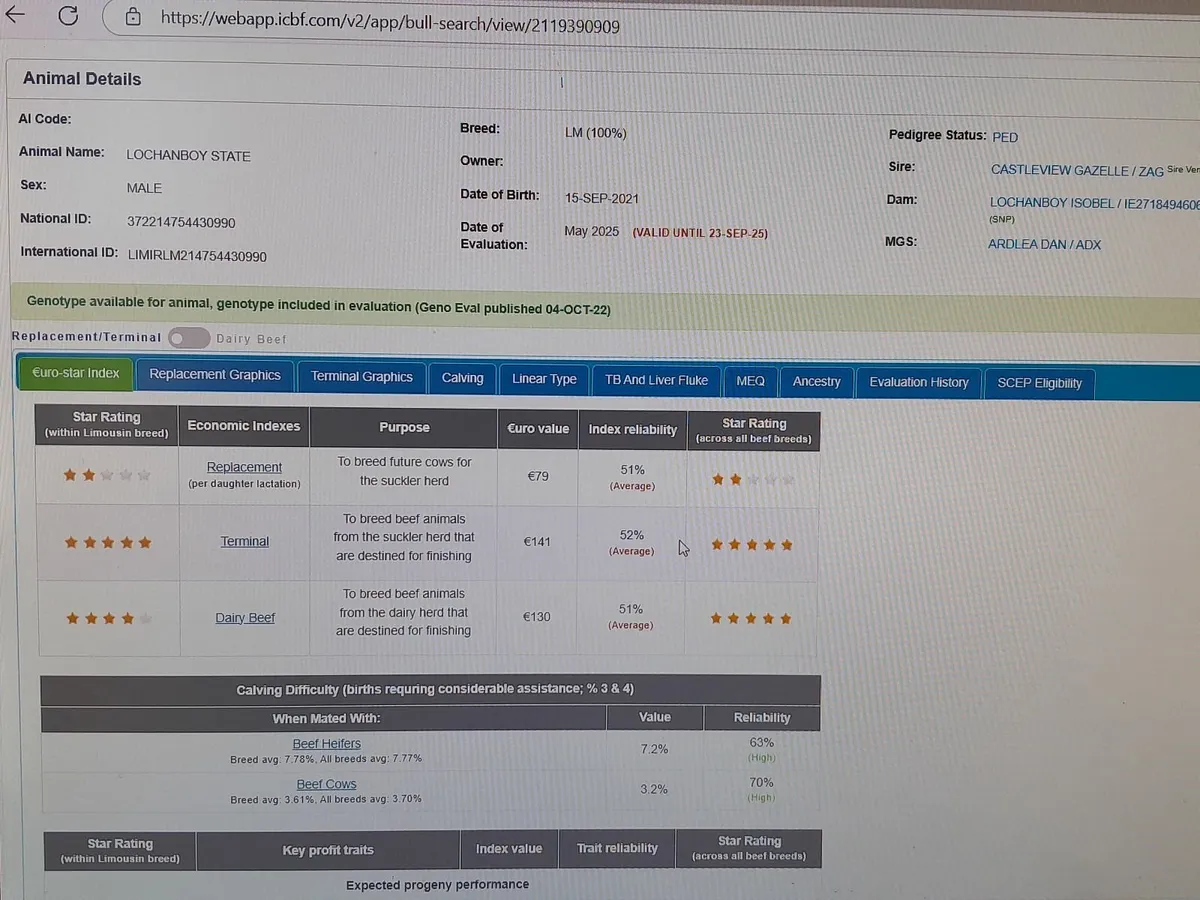Toggle the Replacement/Terminal Dairy Beef switch
This screenshot has width=1200, height=900.
(x=188, y=338)
